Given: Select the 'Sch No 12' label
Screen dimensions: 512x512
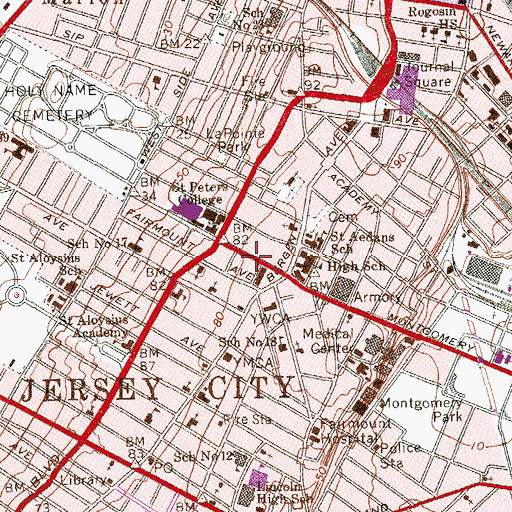Looking at the screenshot, I should click(202, 456).
